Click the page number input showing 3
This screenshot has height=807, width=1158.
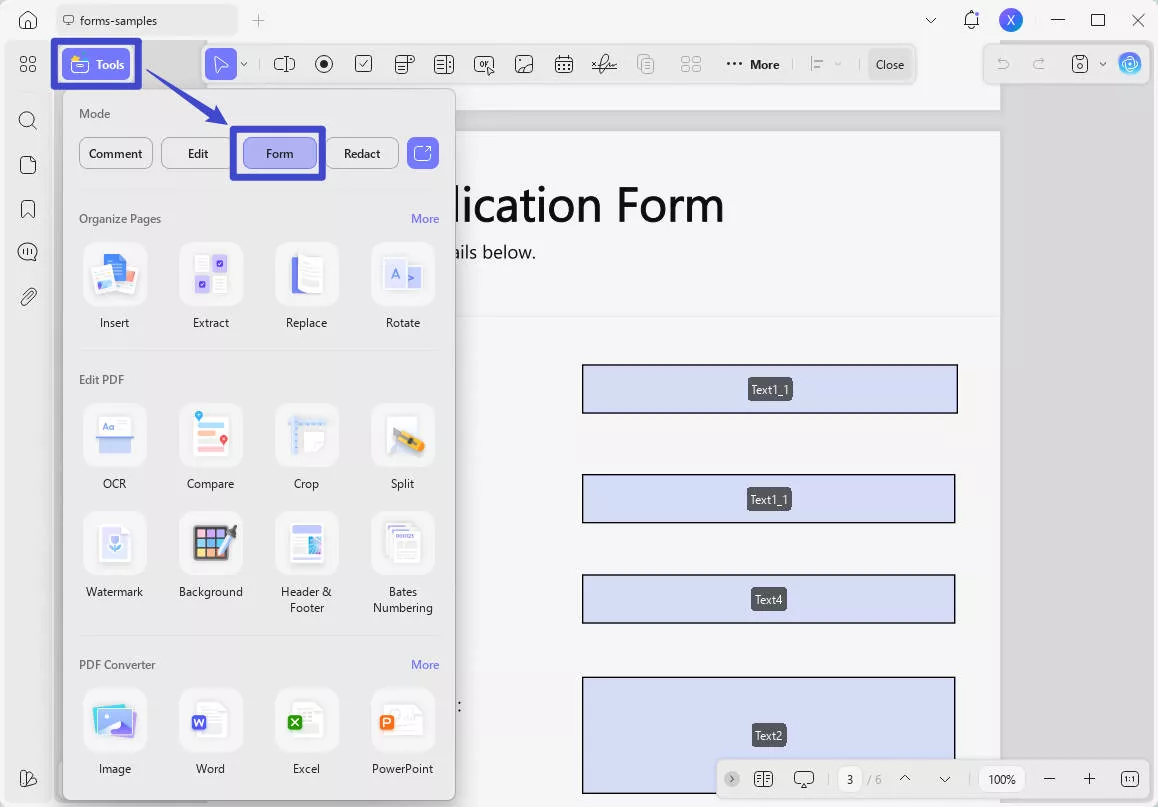click(x=849, y=778)
